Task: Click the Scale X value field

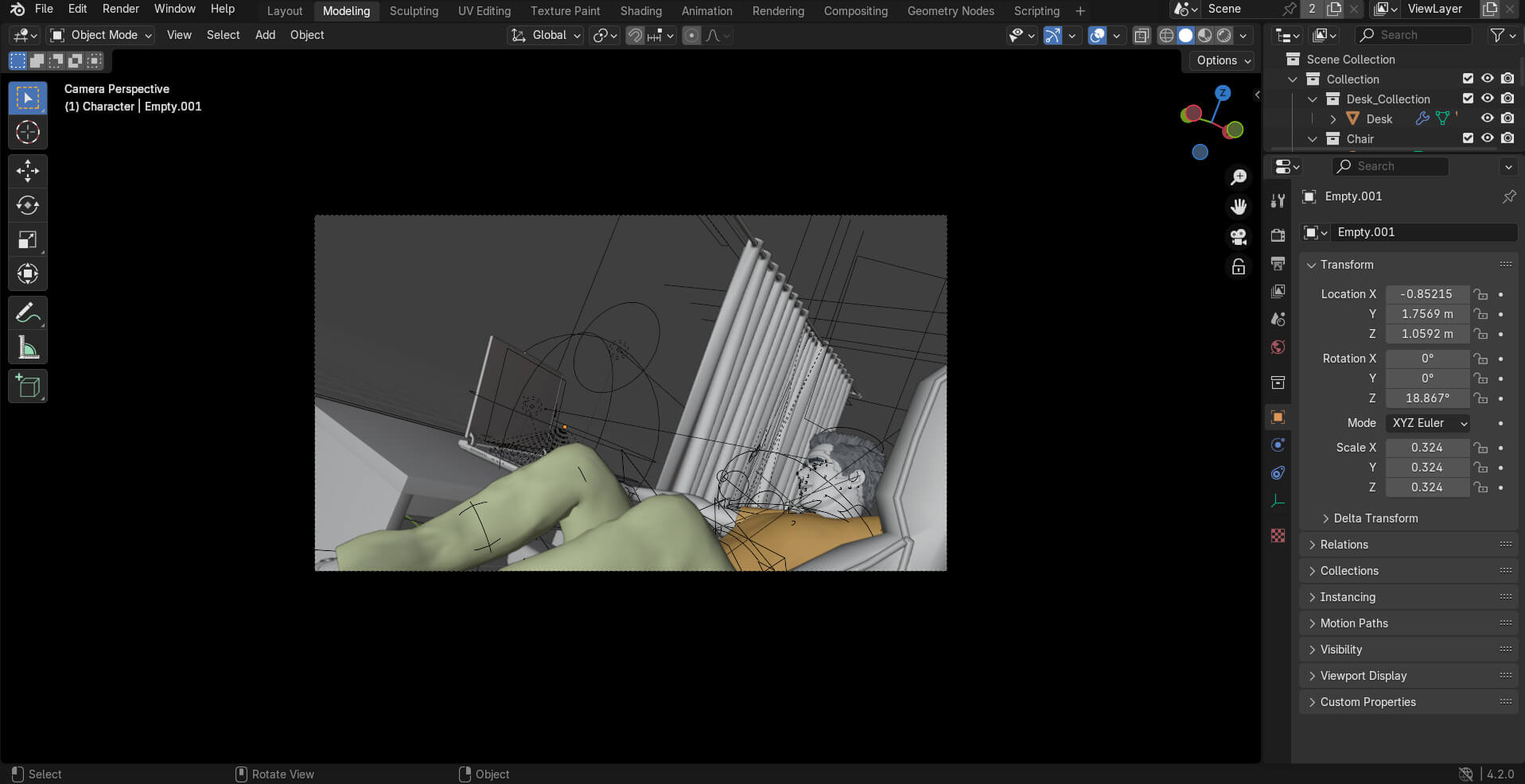Action: (1427, 448)
